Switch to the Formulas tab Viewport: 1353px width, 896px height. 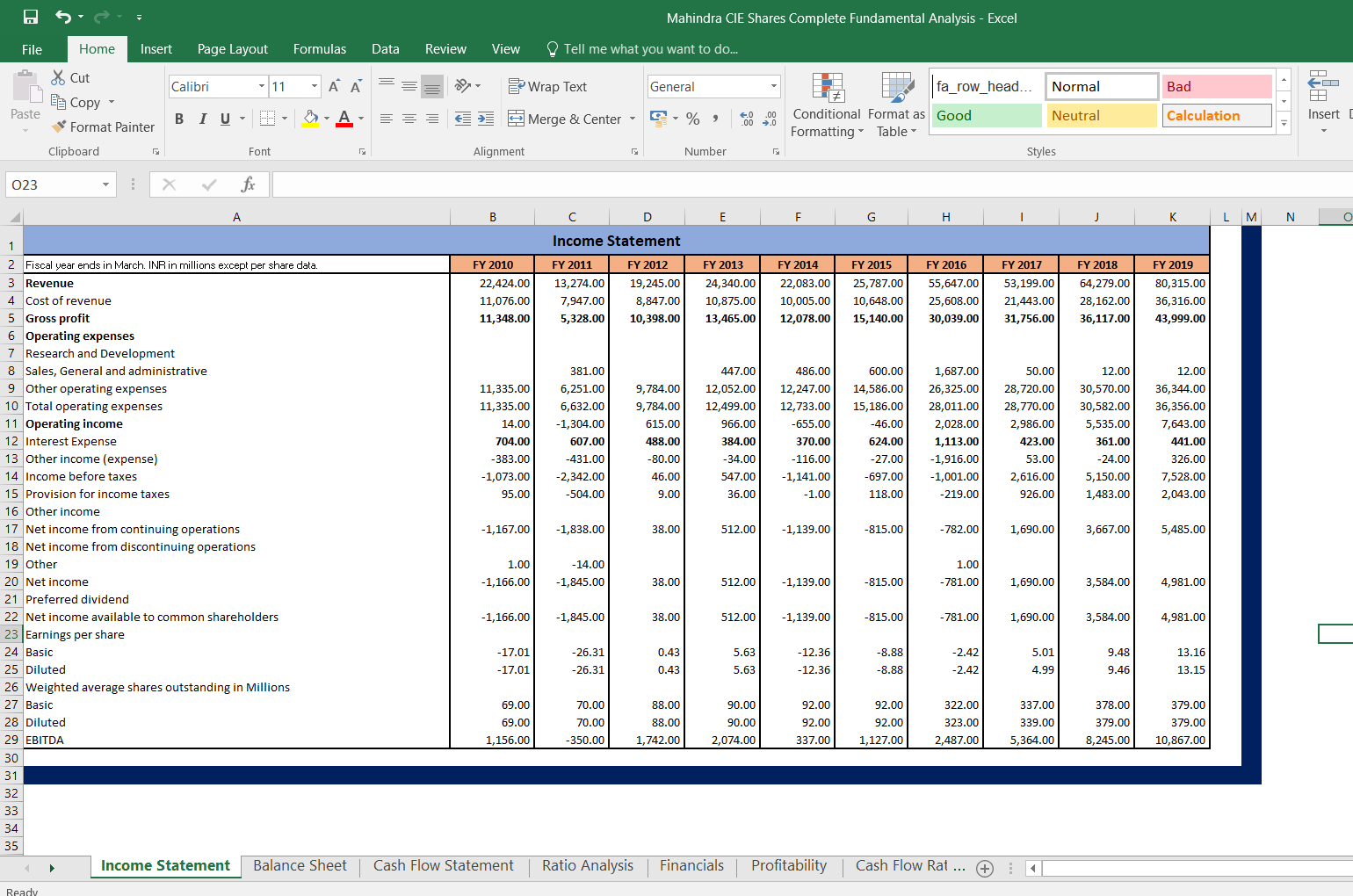click(x=320, y=49)
